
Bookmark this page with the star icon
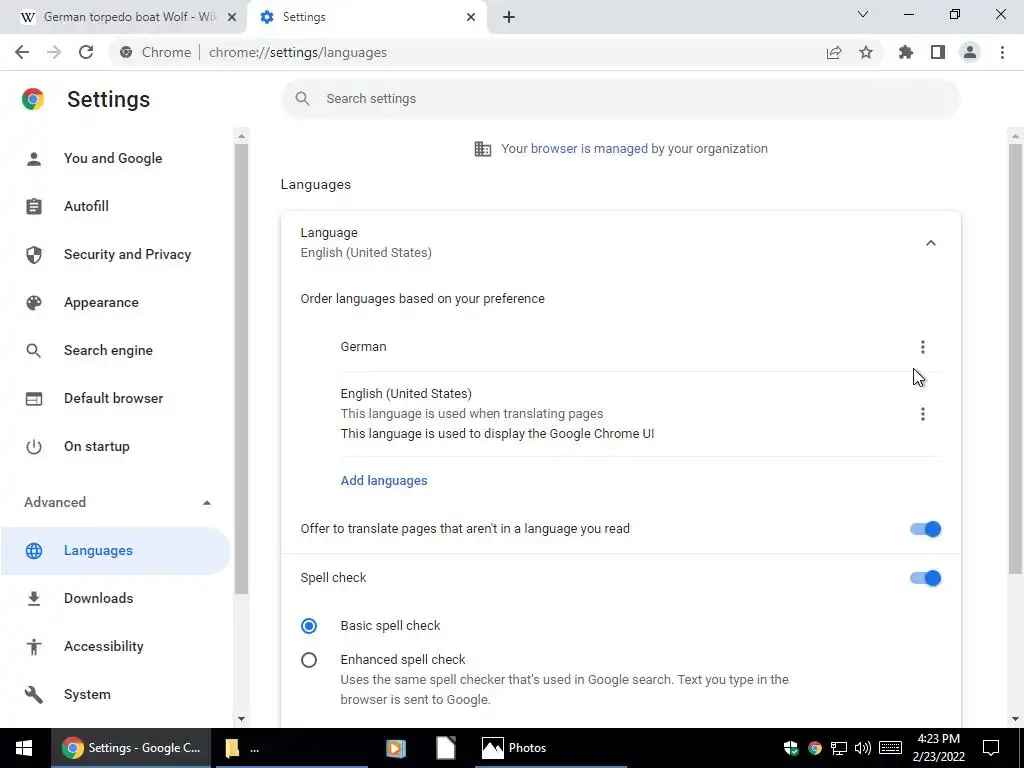[x=866, y=52]
